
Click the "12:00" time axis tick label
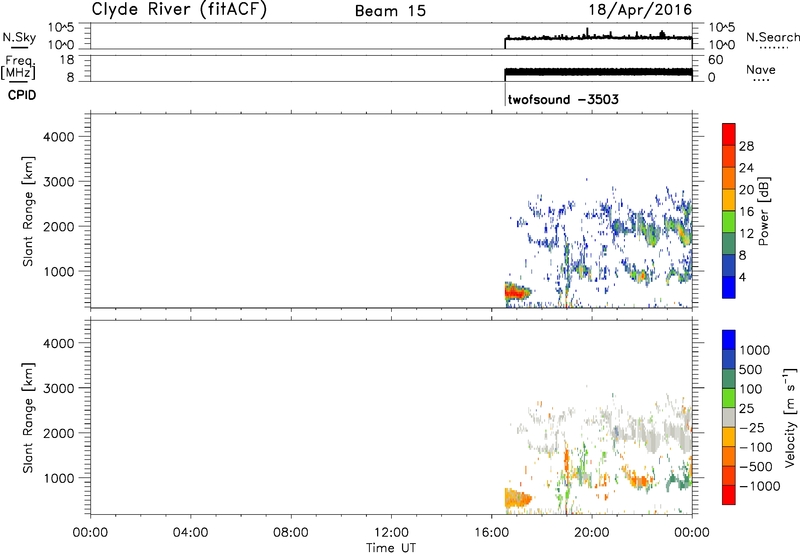pos(391,533)
